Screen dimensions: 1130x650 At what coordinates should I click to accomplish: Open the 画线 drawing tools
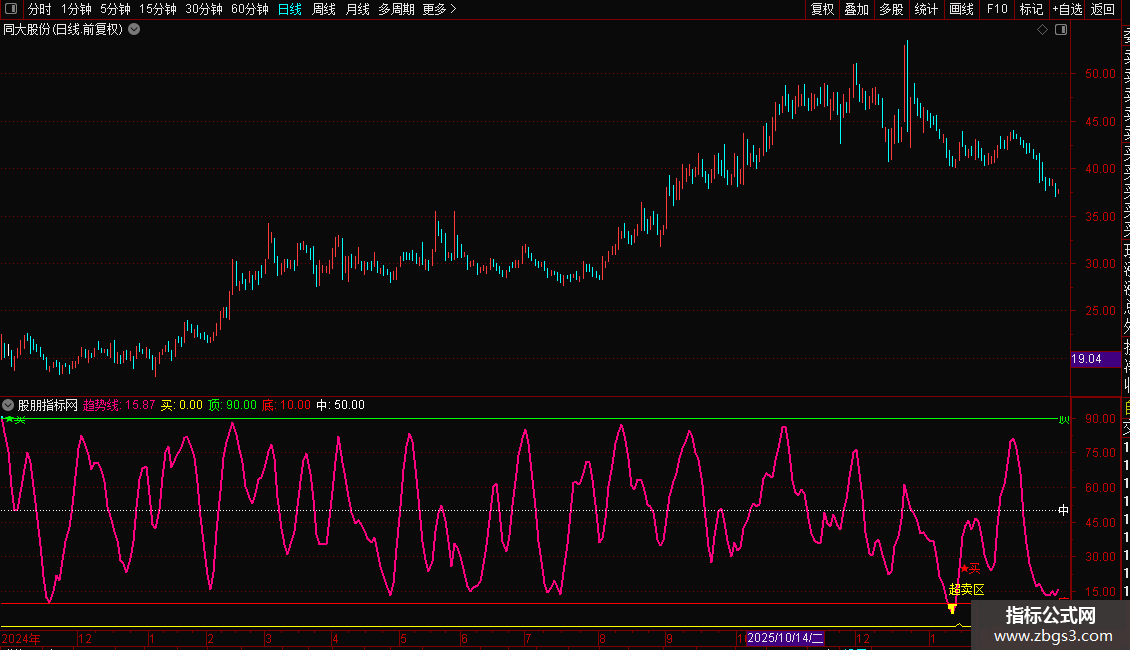coord(961,9)
